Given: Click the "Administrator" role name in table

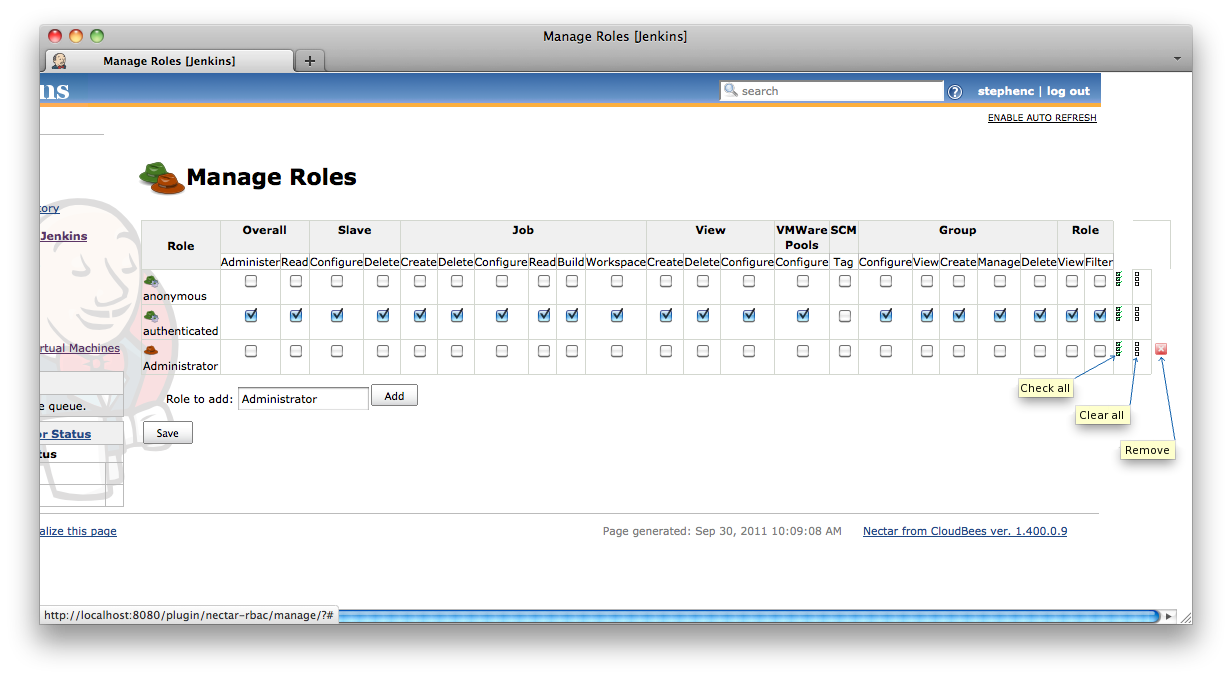Looking at the screenshot, I should pos(181,366).
